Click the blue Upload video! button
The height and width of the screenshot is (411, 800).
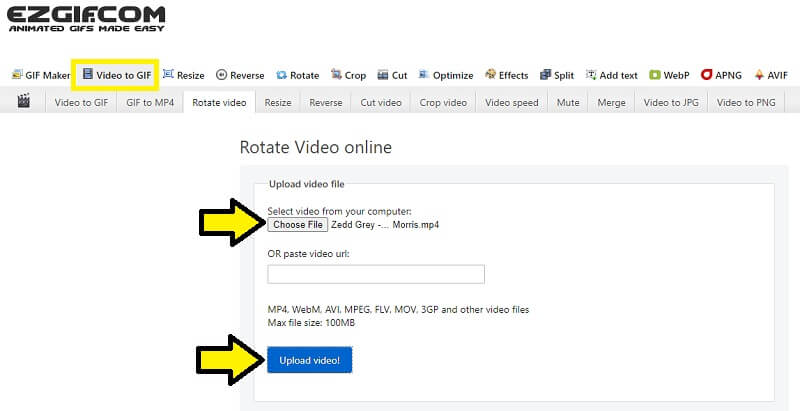pos(309,360)
